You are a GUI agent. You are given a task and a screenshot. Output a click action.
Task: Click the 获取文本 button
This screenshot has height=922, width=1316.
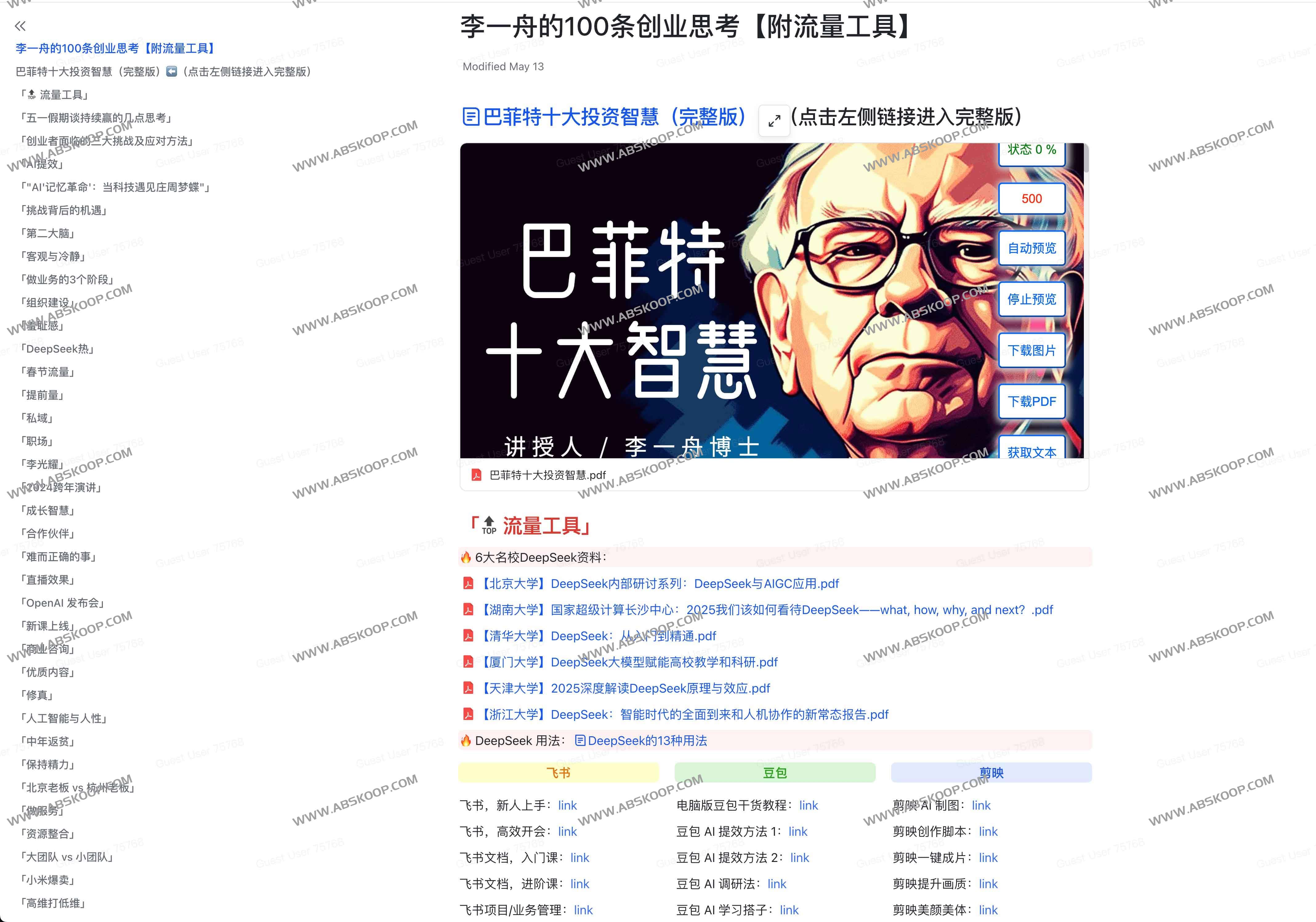[x=1031, y=452]
